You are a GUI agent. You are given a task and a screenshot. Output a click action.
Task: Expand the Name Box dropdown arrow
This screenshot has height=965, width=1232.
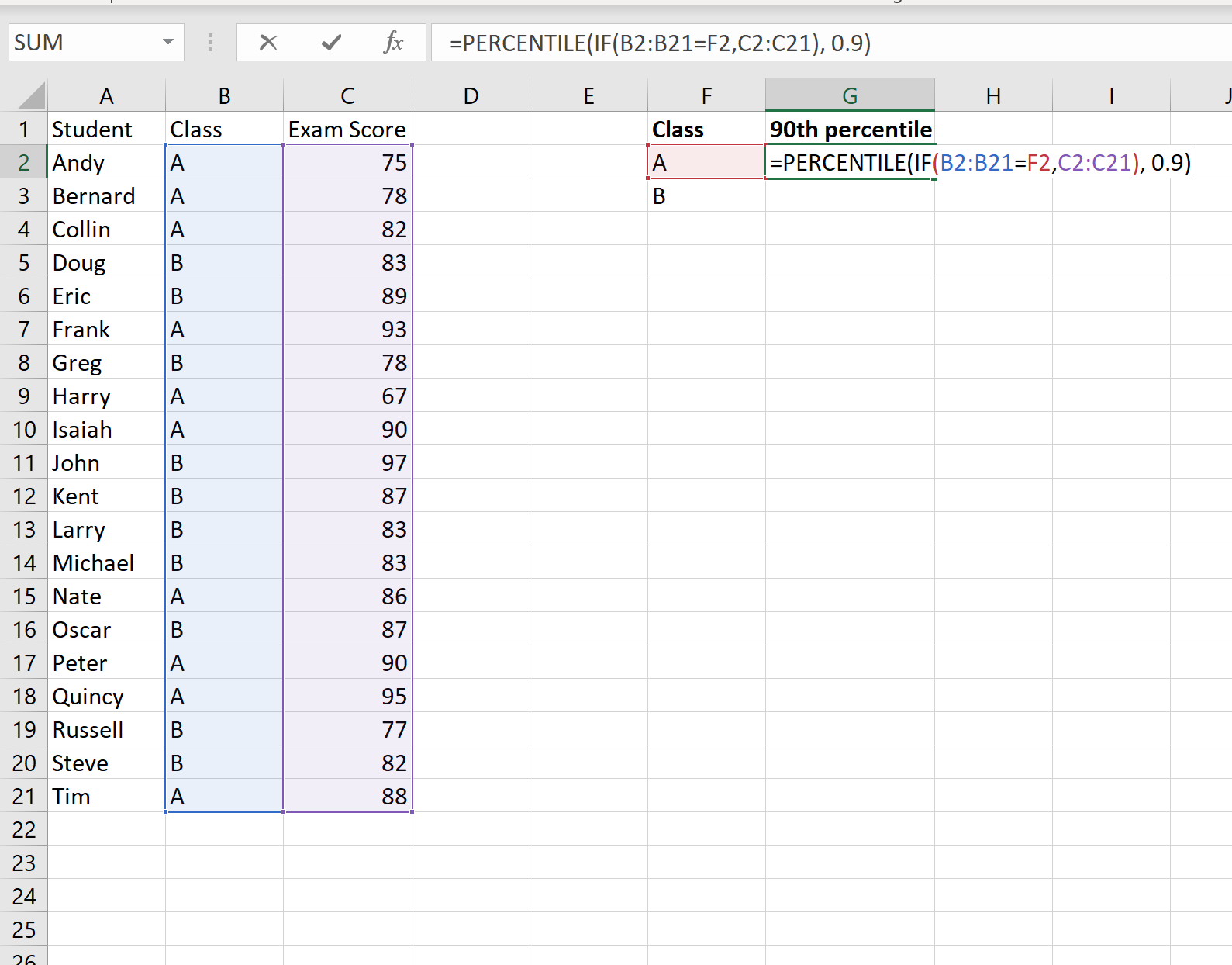click(168, 43)
